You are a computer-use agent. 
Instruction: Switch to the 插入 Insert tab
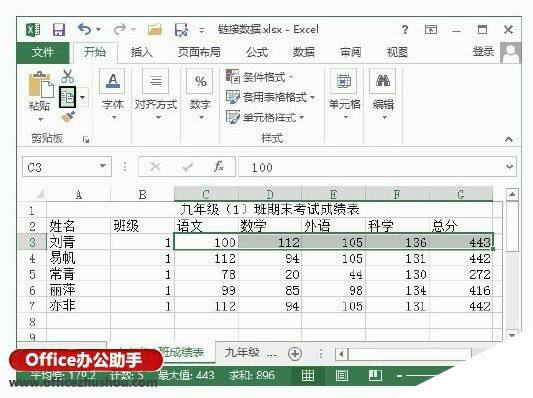point(142,52)
